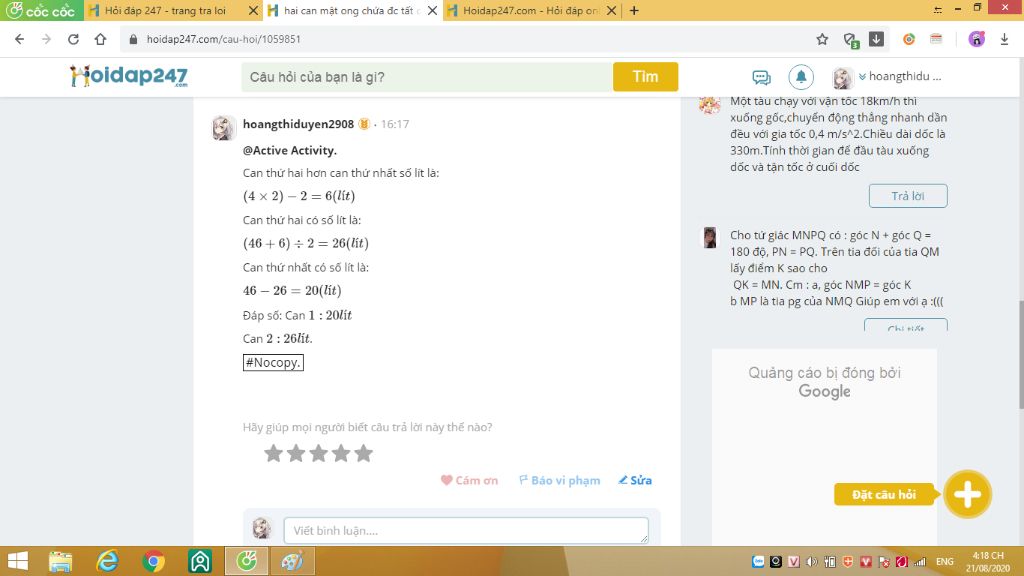Open the chat messages icon
Screen dimensions: 1024x576
coord(761,77)
